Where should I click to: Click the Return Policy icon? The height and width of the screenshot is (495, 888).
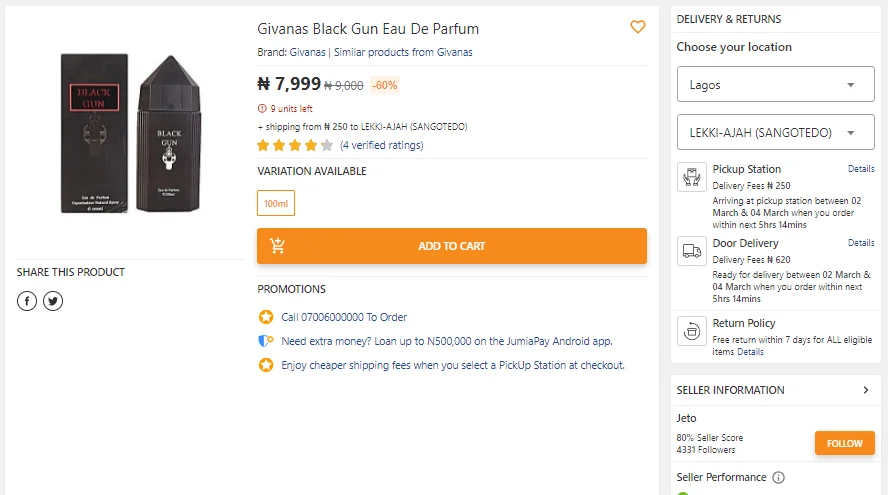(691, 329)
